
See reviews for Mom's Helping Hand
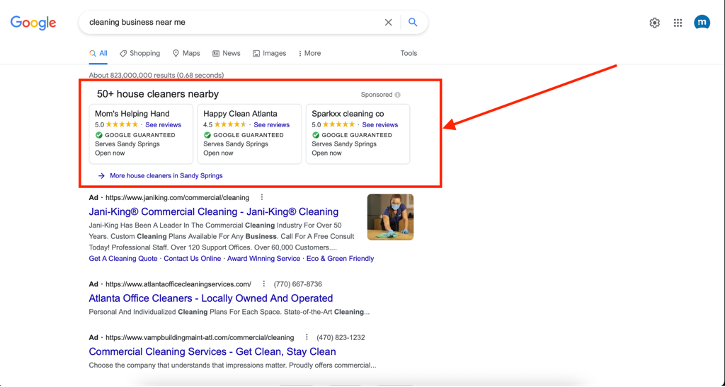coord(163,125)
